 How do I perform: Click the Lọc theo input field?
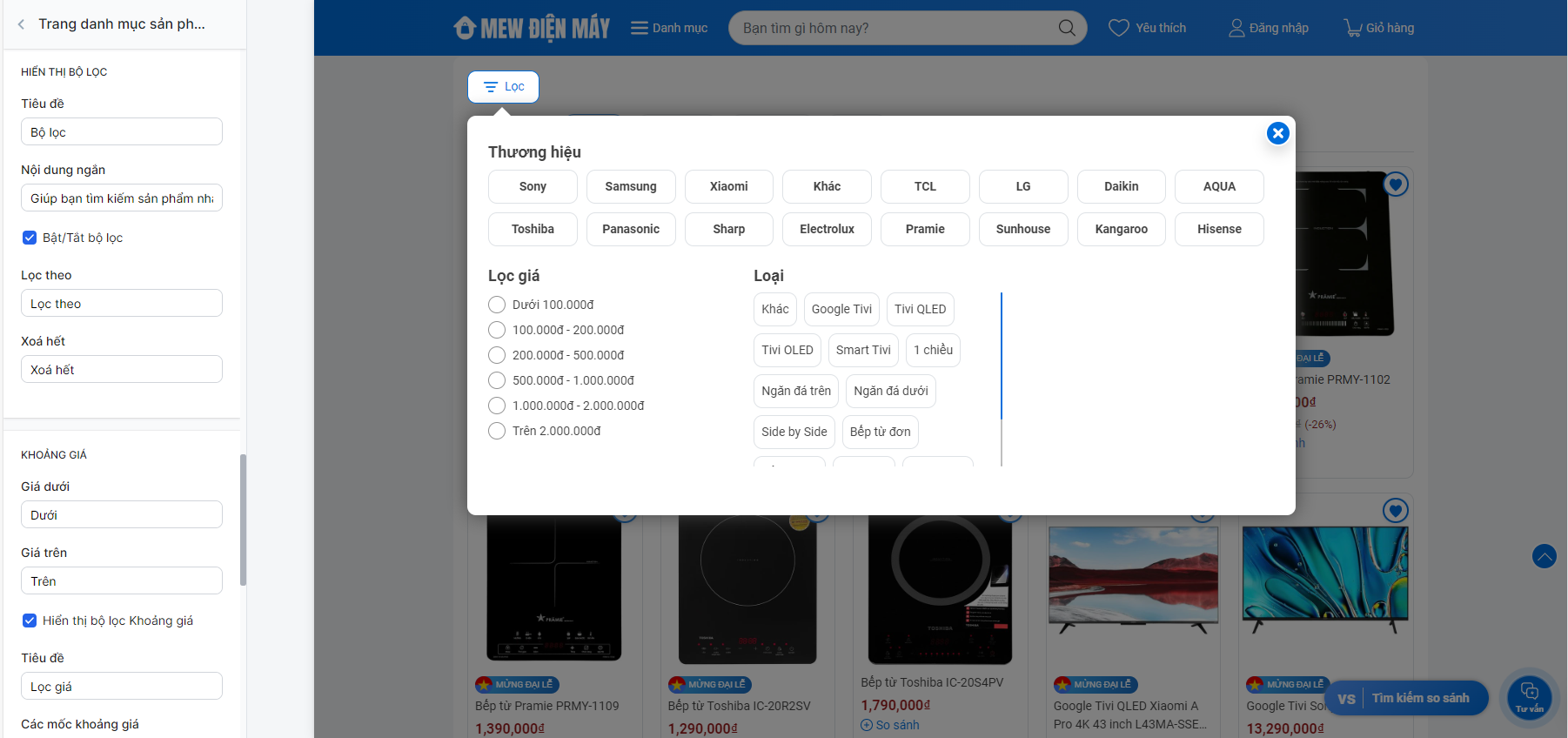coord(122,304)
